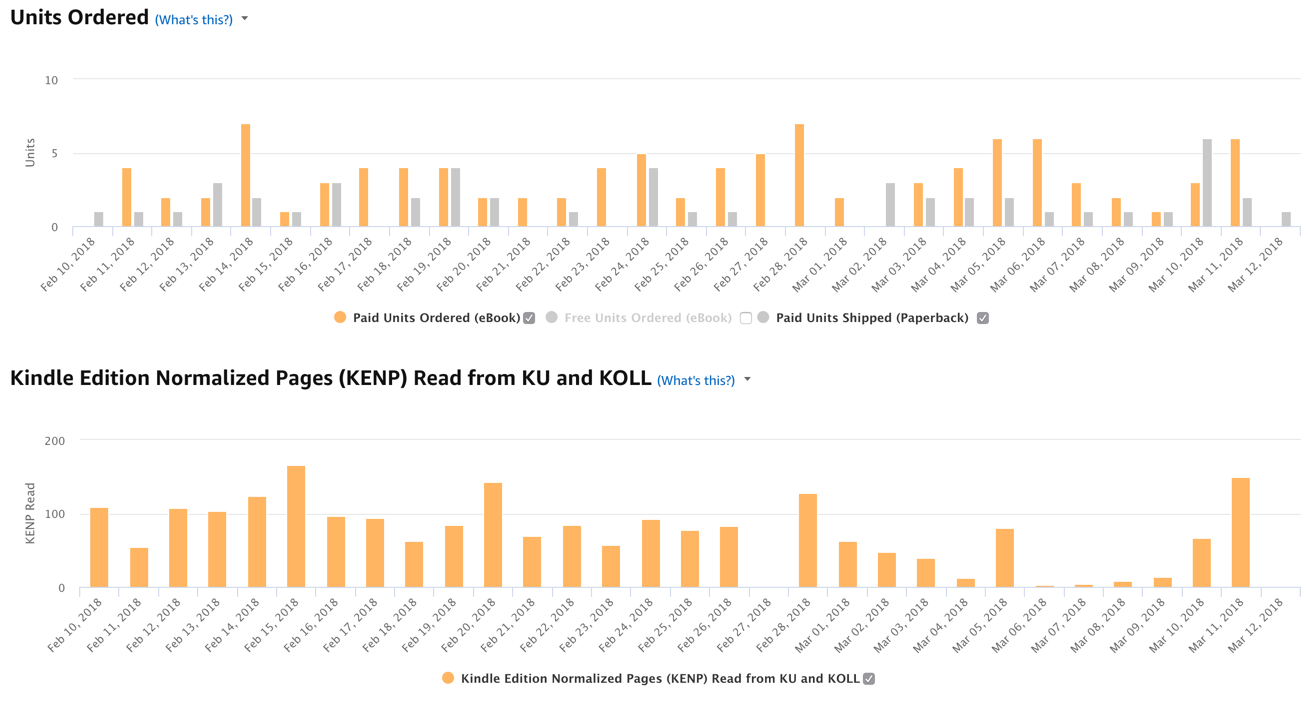The width and height of the screenshot is (1308, 712).
Task: Expand dropdown arrow next to KENP help link
Action: (747, 380)
